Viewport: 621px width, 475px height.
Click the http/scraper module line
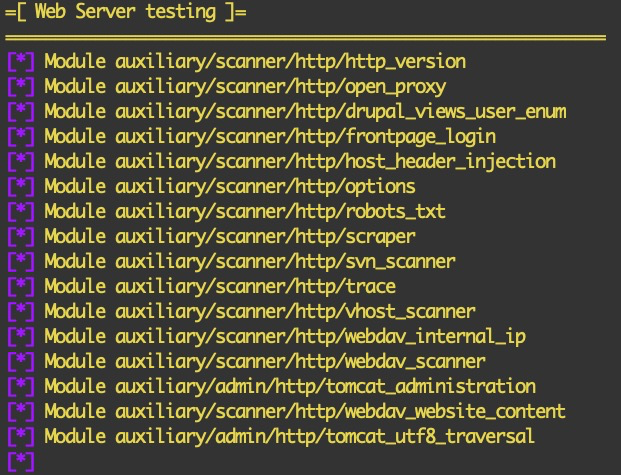(229, 237)
